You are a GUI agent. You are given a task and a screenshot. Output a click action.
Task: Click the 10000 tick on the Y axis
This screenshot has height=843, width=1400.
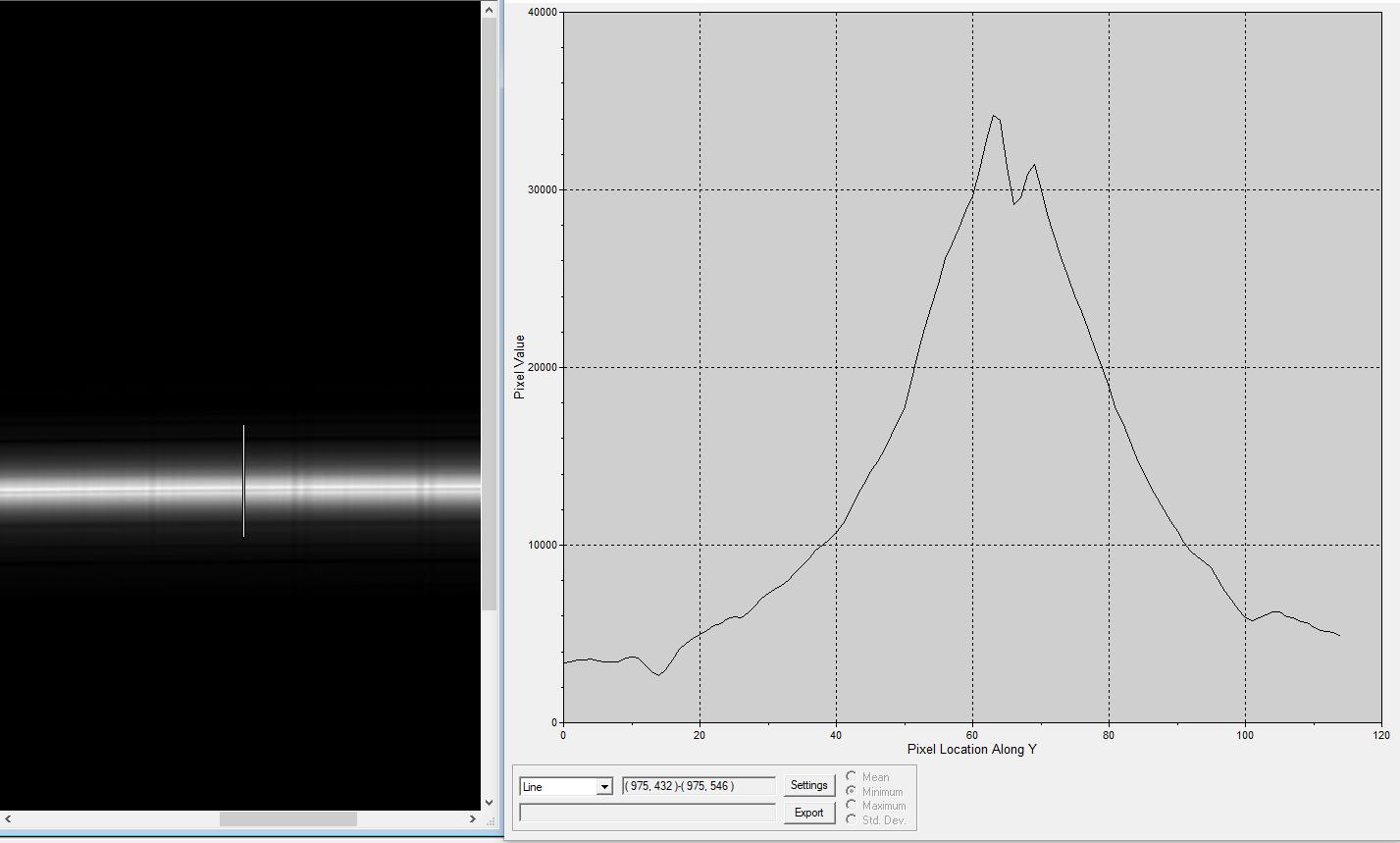[543, 545]
